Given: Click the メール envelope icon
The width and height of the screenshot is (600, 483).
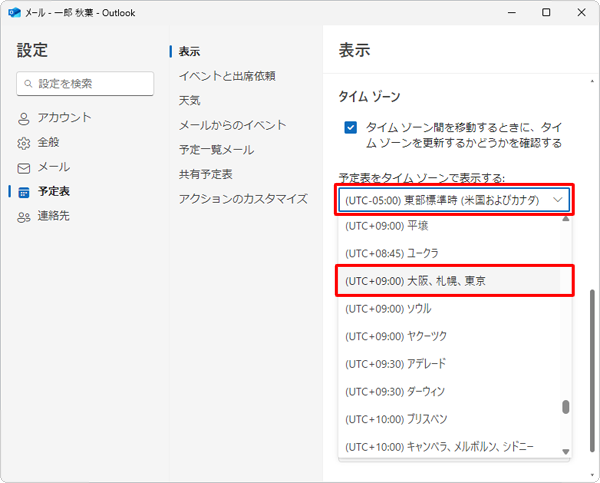Looking at the screenshot, I should point(23,168).
